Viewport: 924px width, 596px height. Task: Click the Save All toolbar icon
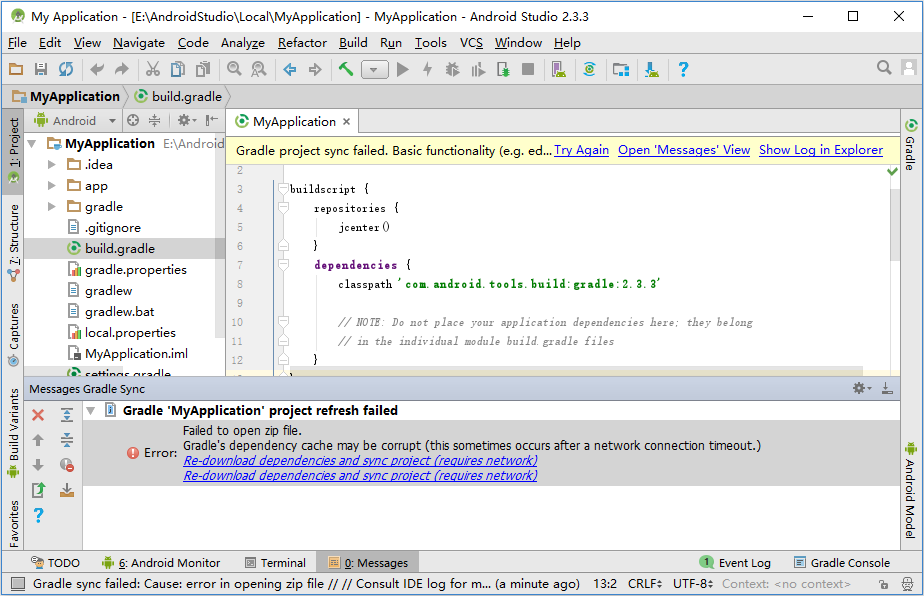[x=41, y=70]
